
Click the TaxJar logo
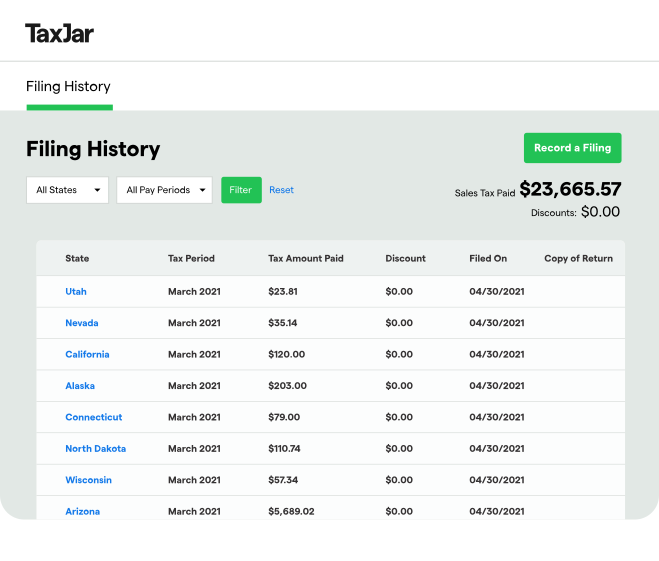[59, 33]
